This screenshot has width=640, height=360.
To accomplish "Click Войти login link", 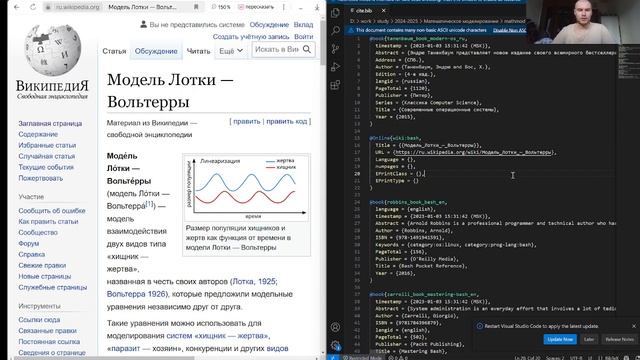I will point(303,36).
